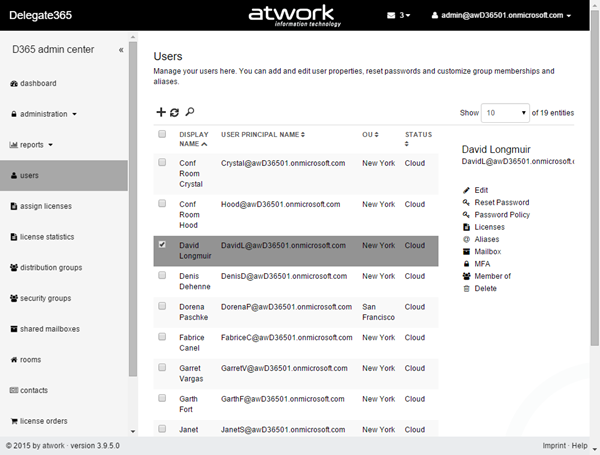Click Delete trash action for user
This screenshot has width=600, height=455.
(x=485, y=288)
